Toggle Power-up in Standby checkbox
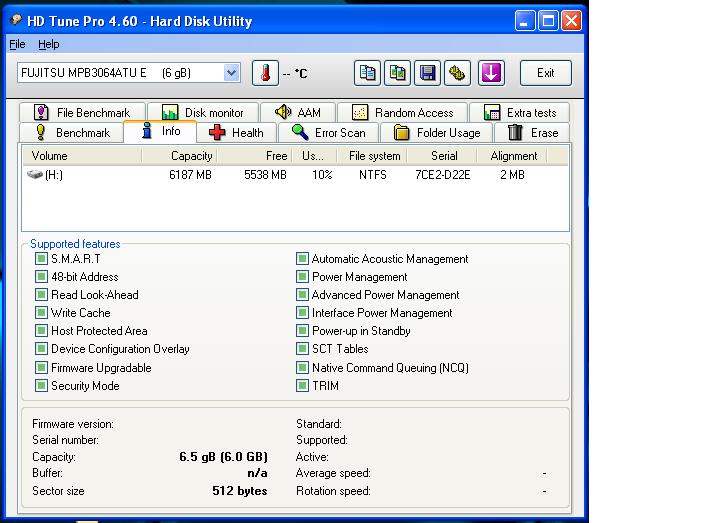Viewport: 724px width, 523px height. click(302, 331)
